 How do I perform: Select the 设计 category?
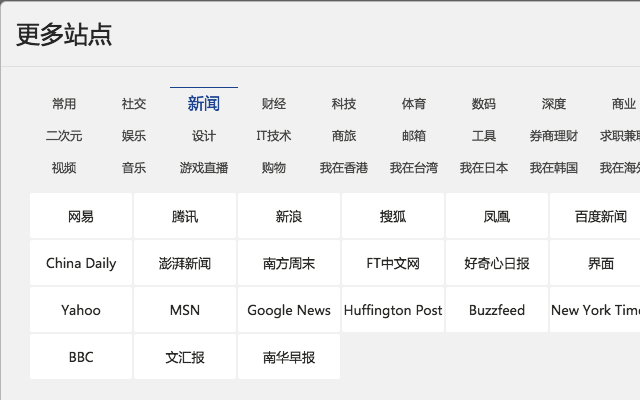pos(204,136)
